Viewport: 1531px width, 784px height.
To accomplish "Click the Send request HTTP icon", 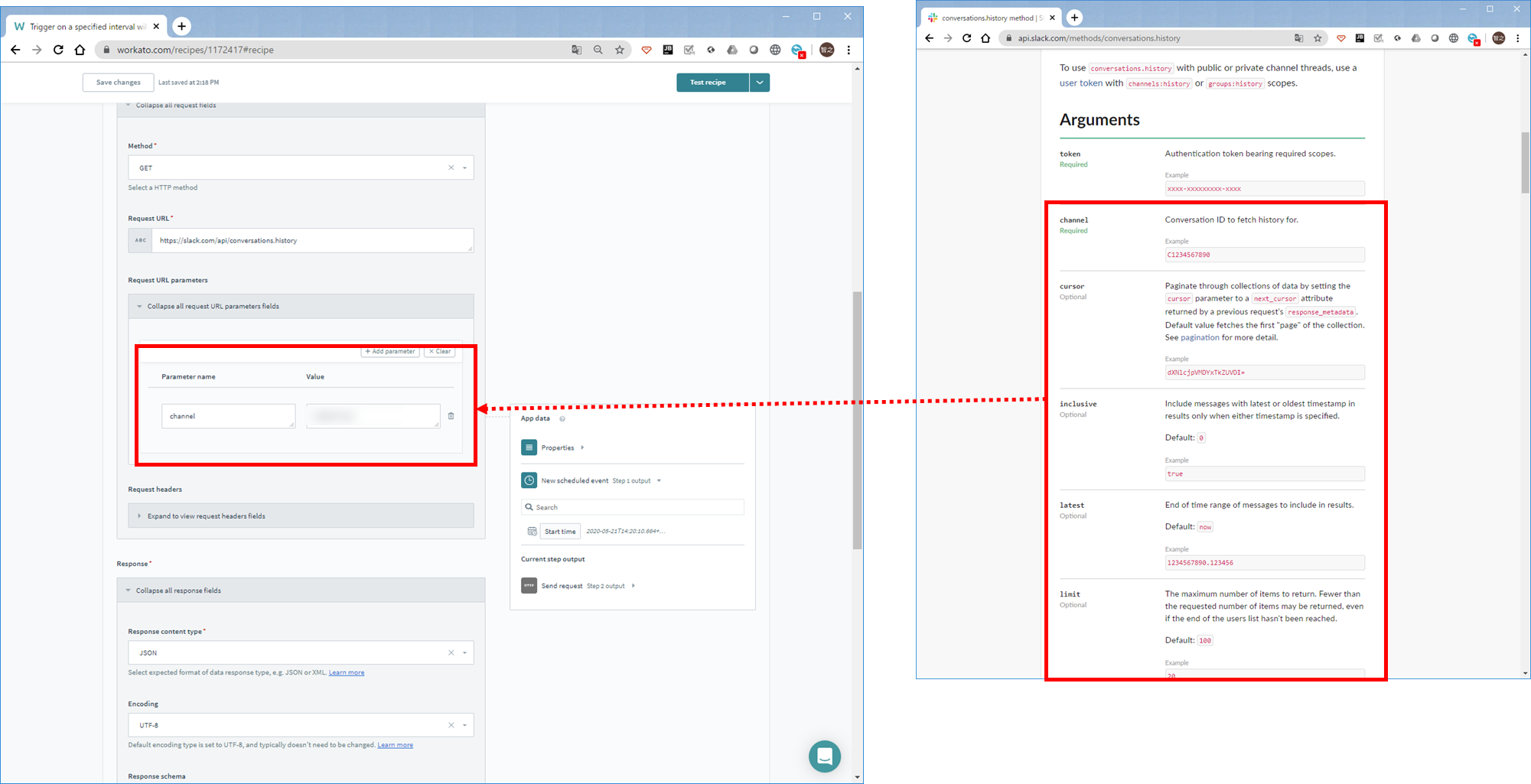I will pyautogui.click(x=529, y=586).
